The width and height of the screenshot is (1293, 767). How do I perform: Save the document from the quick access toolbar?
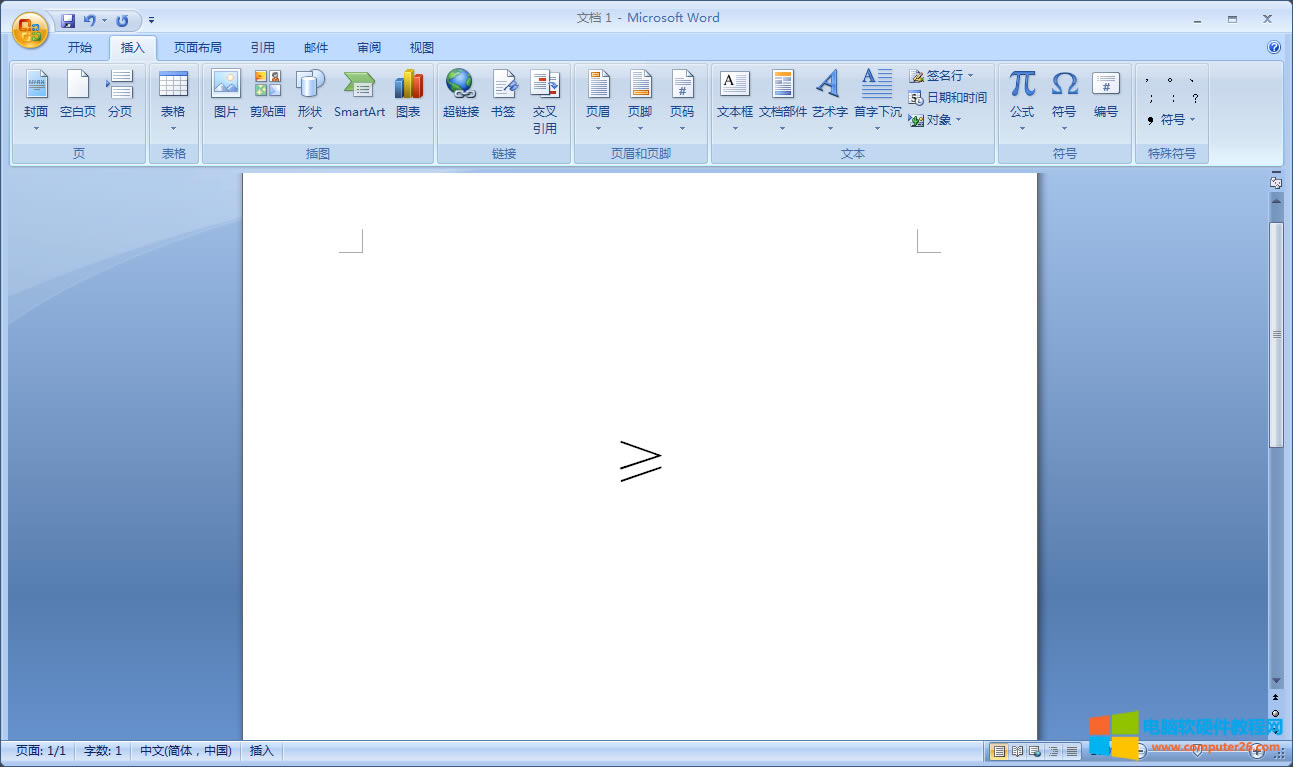68,20
